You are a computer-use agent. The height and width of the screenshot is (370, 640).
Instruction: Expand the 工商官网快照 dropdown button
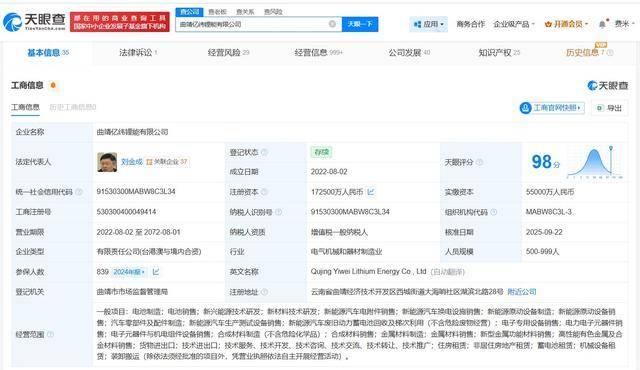(552, 108)
